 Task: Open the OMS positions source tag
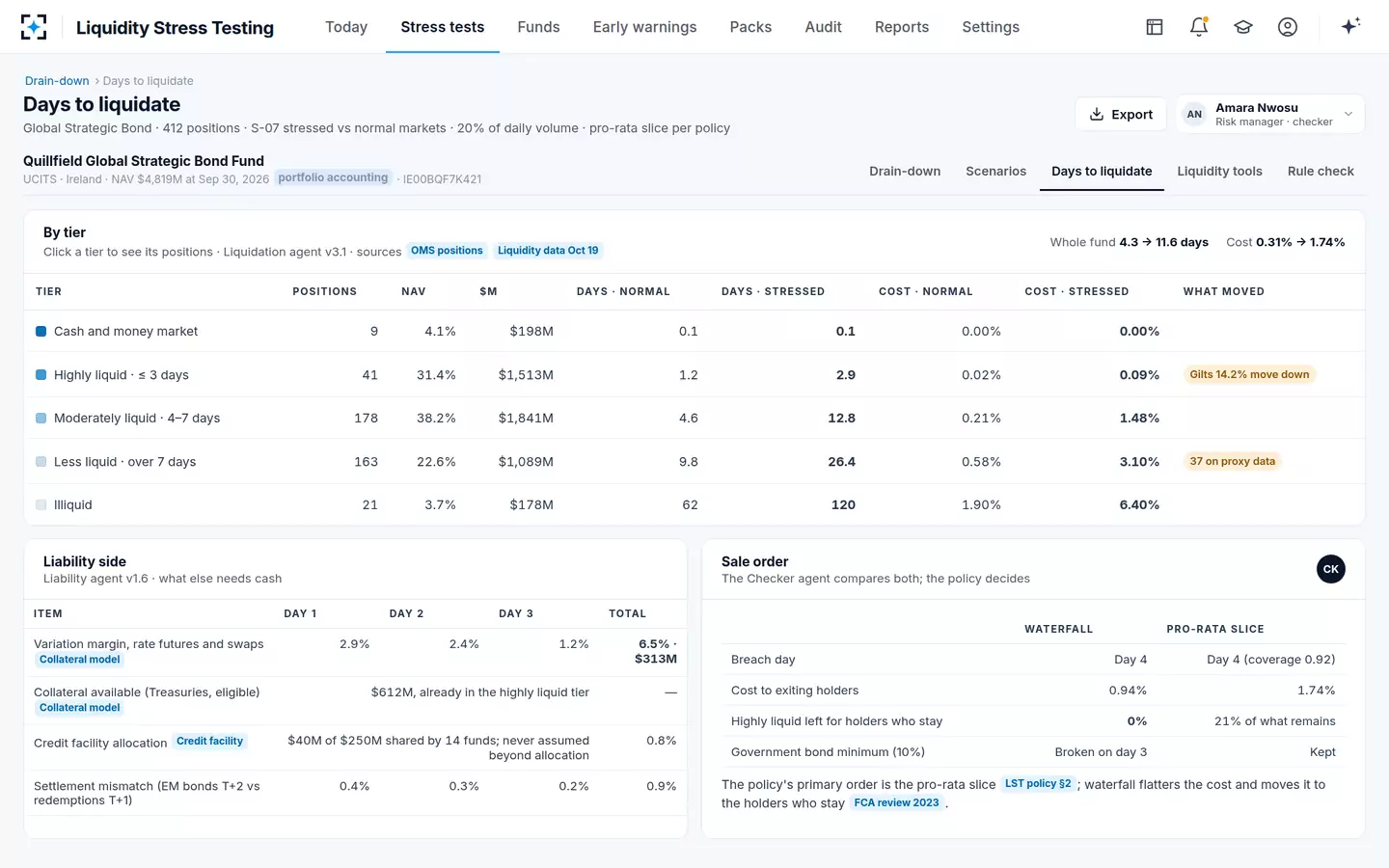click(x=447, y=251)
